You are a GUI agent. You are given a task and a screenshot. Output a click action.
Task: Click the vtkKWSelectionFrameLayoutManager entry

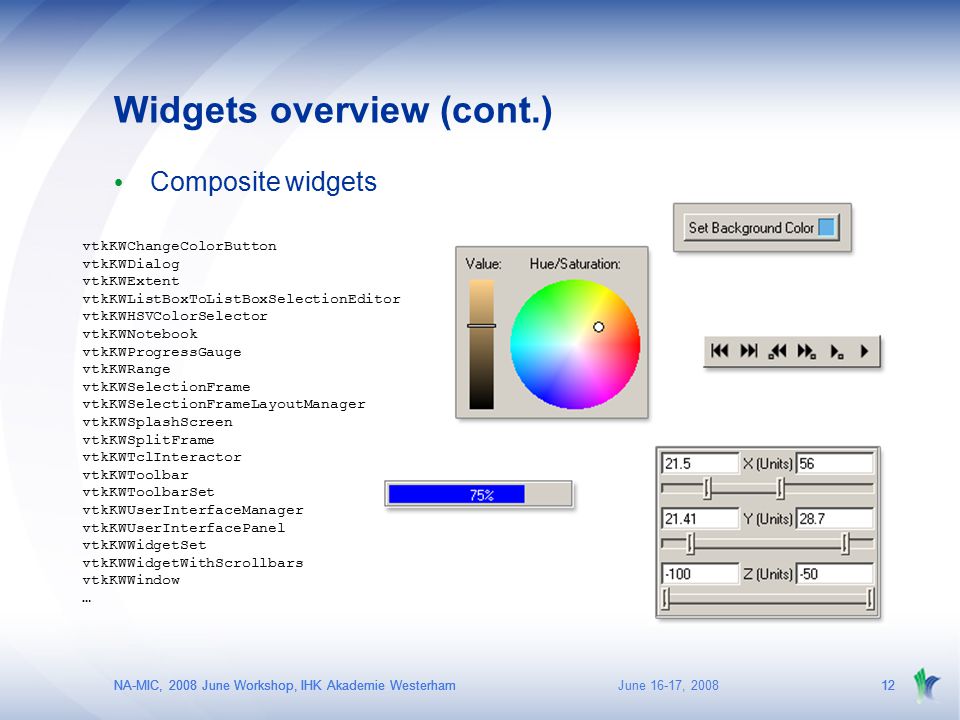(223, 404)
